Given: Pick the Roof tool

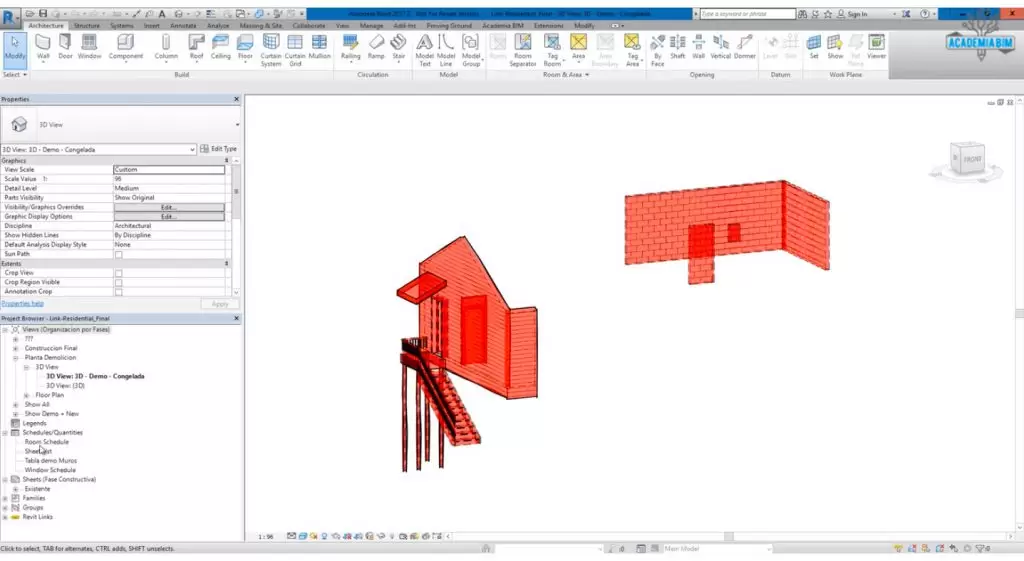Looking at the screenshot, I should 195,45.
